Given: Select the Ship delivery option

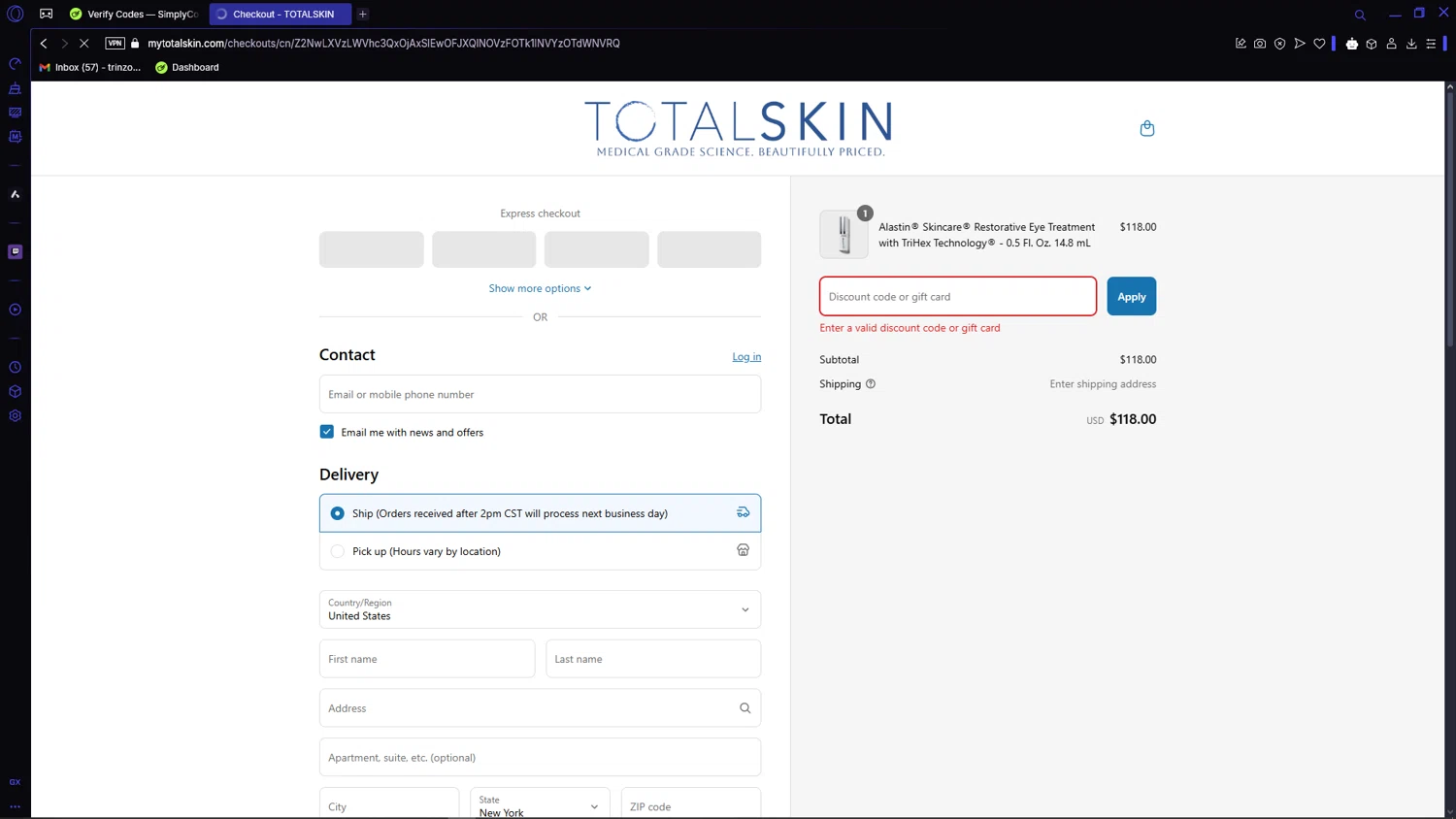Looking at the screenshot, I should pos(540,513).
